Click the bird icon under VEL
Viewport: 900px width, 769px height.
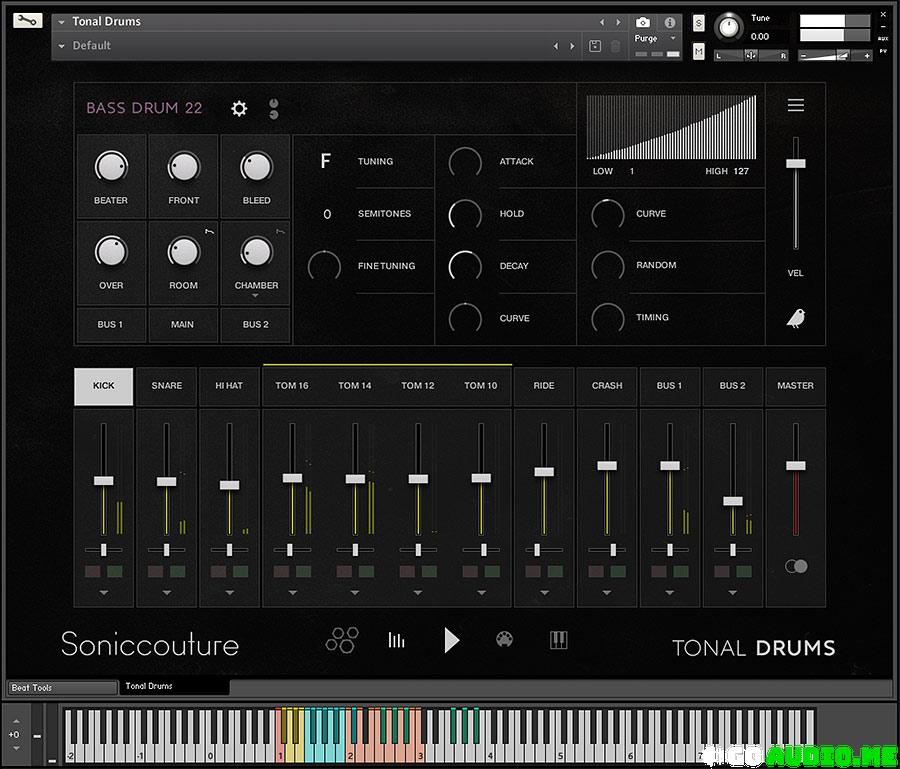pyautogui.click(x=796, y=318)
